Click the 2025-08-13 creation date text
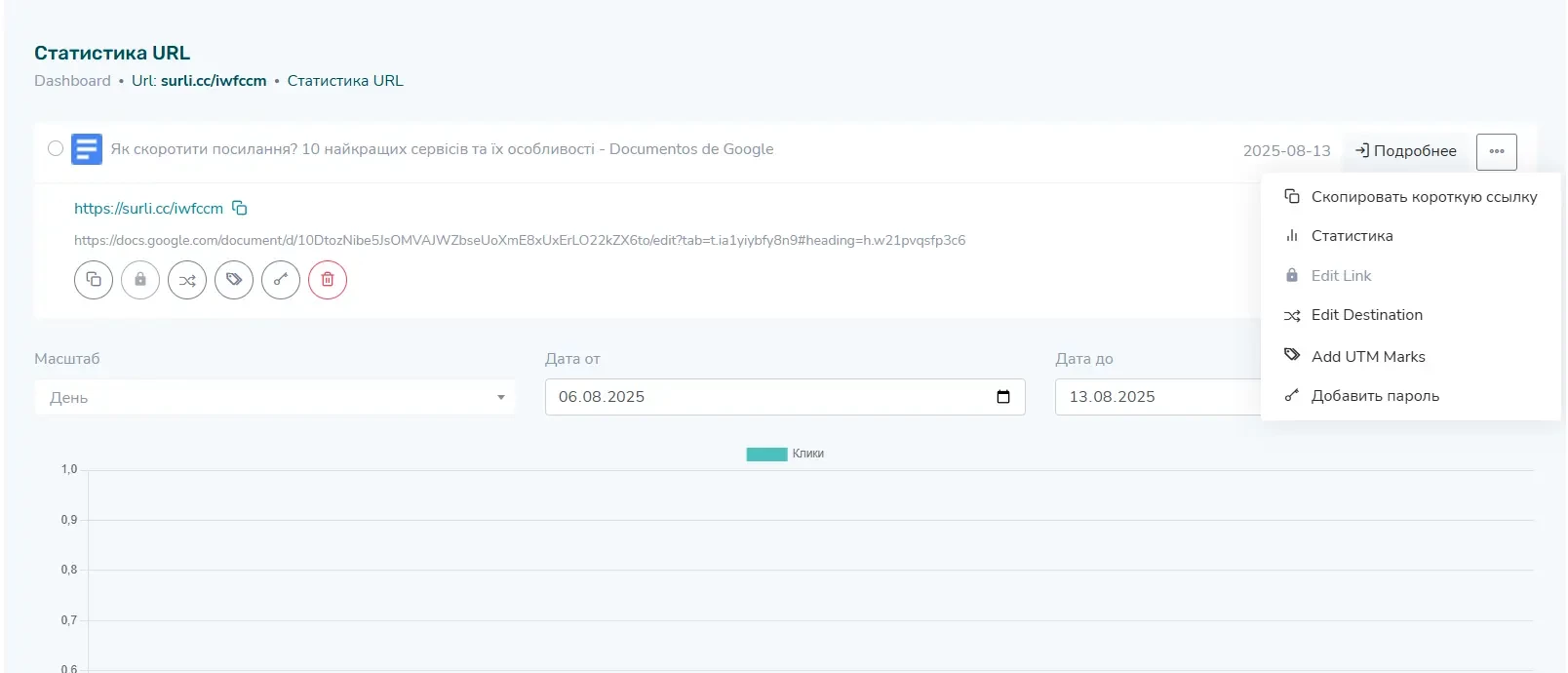Screen dimensions: 1568x673 (x=1286, y=151)
